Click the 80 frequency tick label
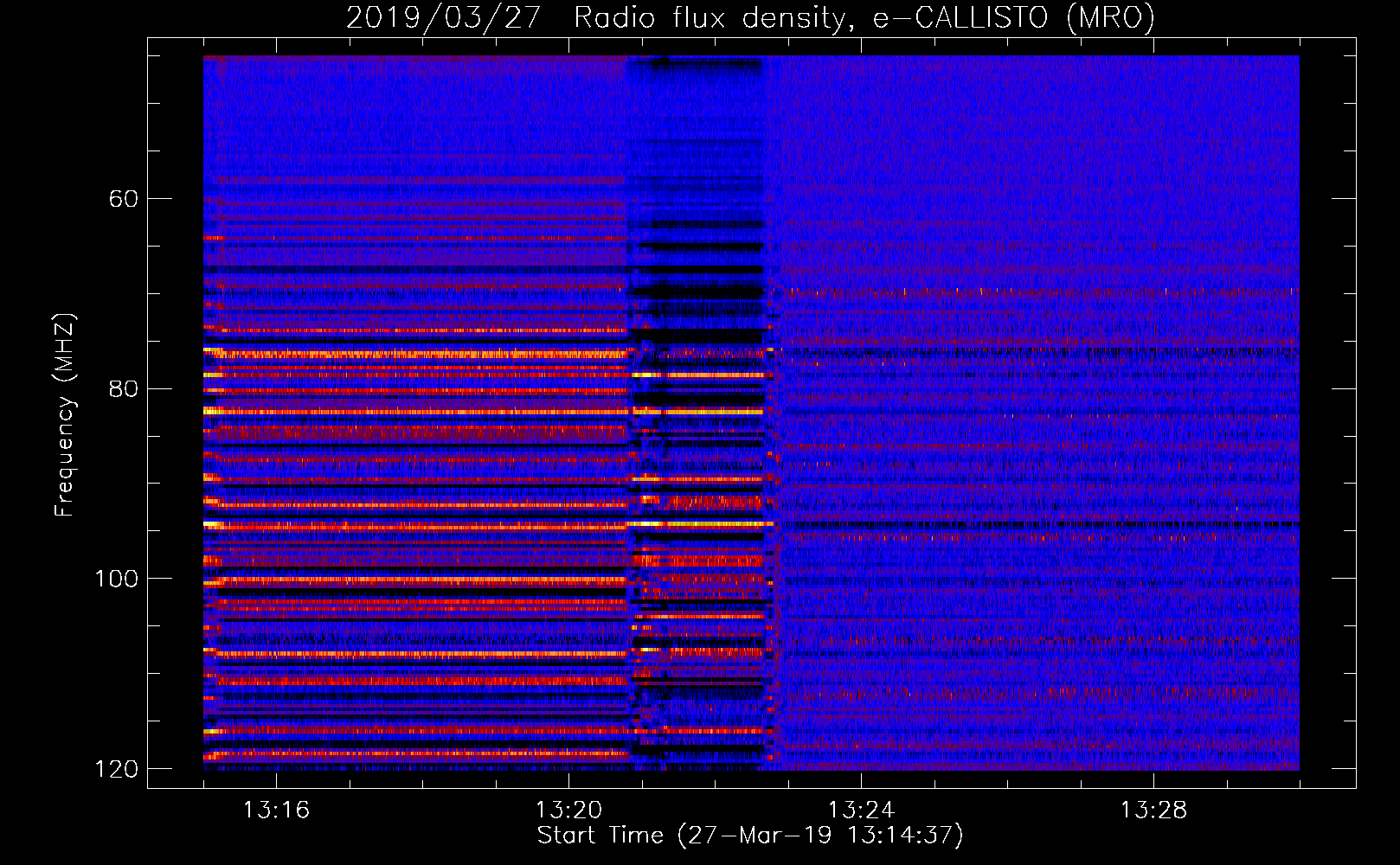The height and width of the screenshot is (865, 1400). pyautogui.click(x=124, y=388)
